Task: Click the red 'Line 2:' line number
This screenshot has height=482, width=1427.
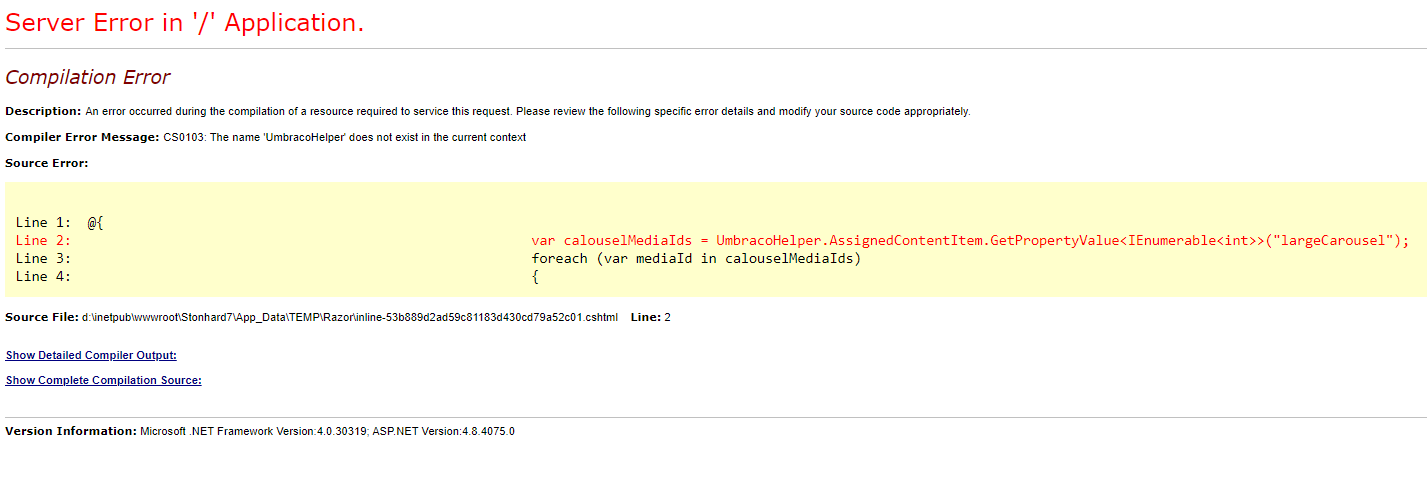Action: tap(43, 241)
